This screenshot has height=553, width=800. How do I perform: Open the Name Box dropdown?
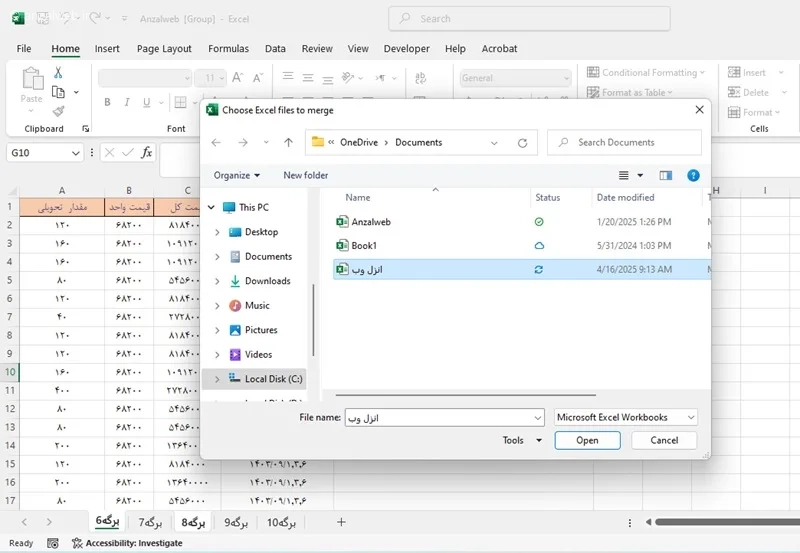[76, 153]
